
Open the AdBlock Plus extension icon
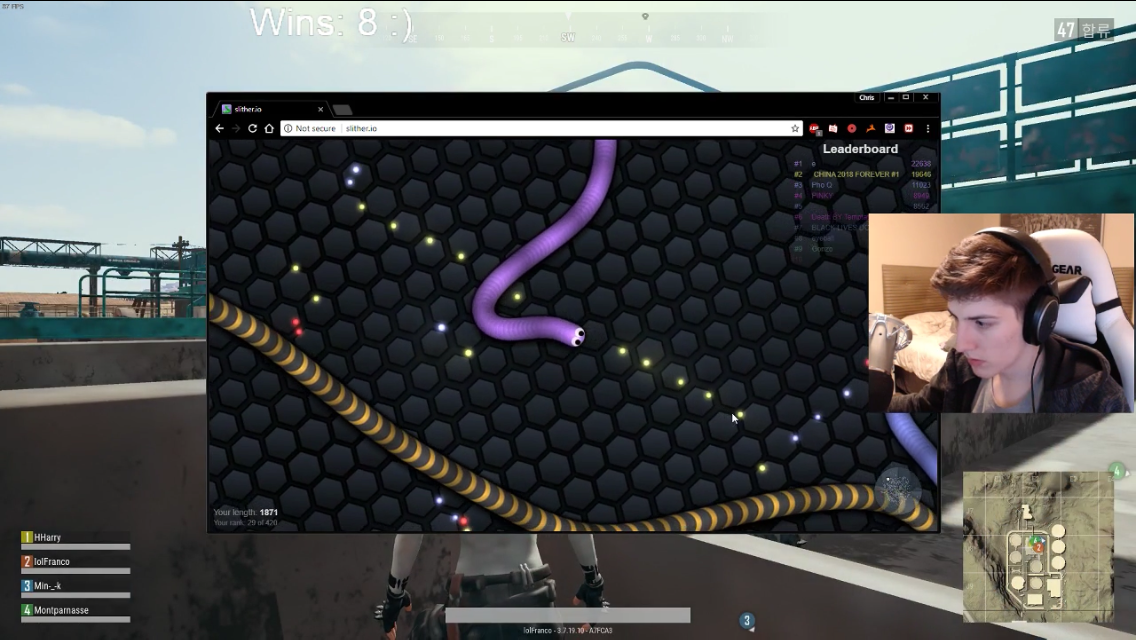pyautogui.click(x=814, y=128)
